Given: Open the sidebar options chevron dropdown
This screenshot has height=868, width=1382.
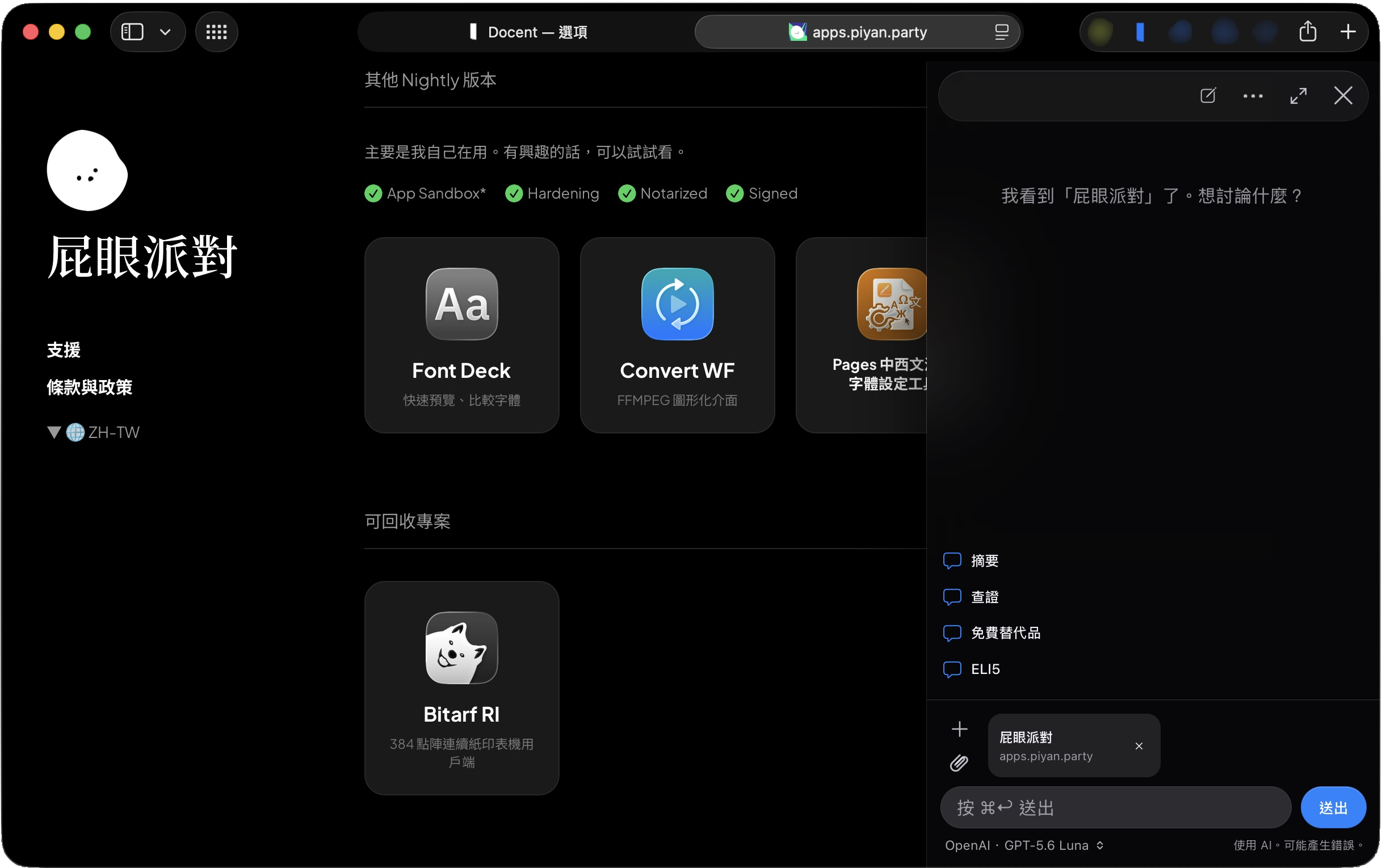Looking at the screenshot, I should 165,32.
